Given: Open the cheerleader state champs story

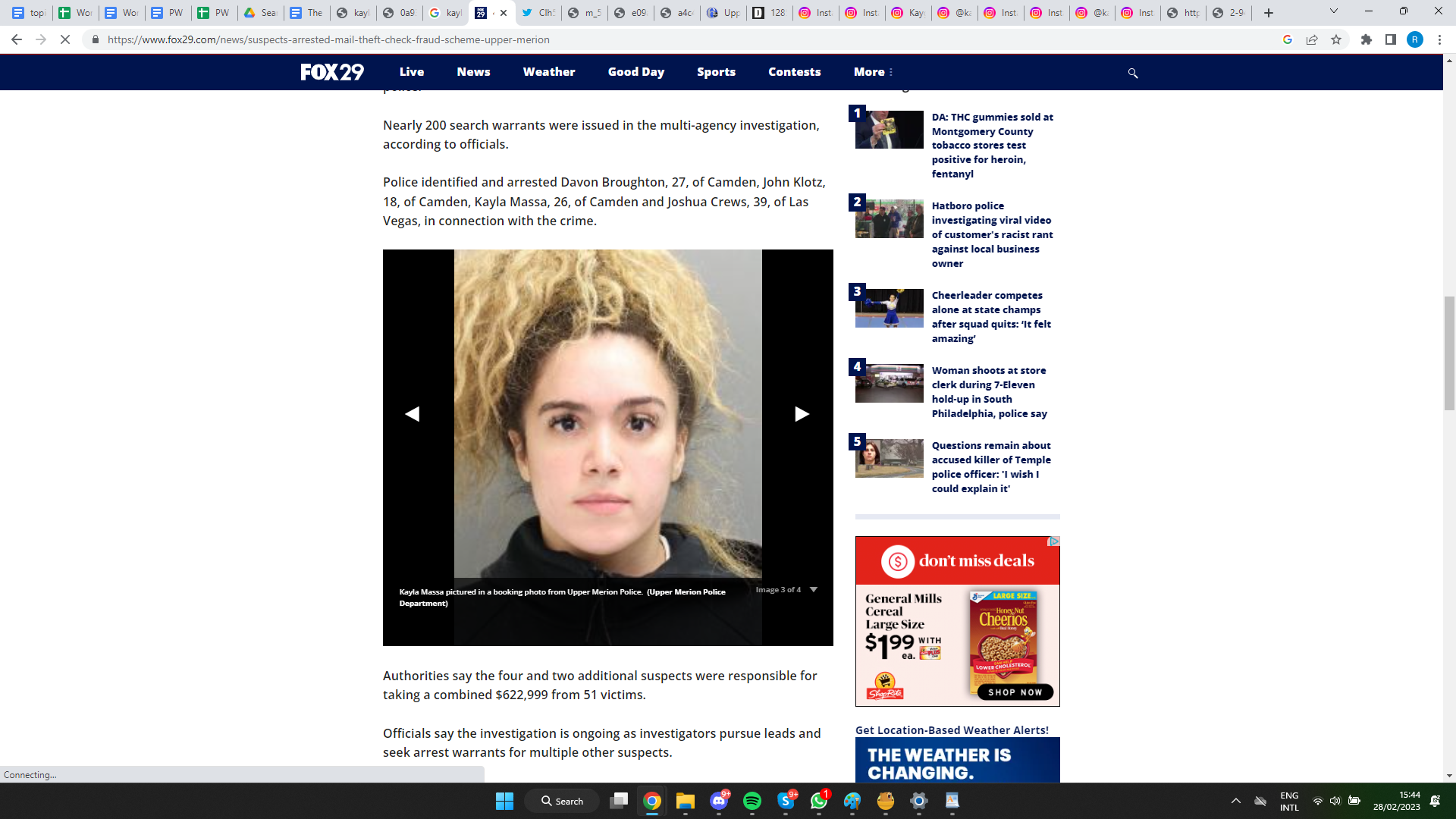Looking at the screenshot, I should (992, 317).
